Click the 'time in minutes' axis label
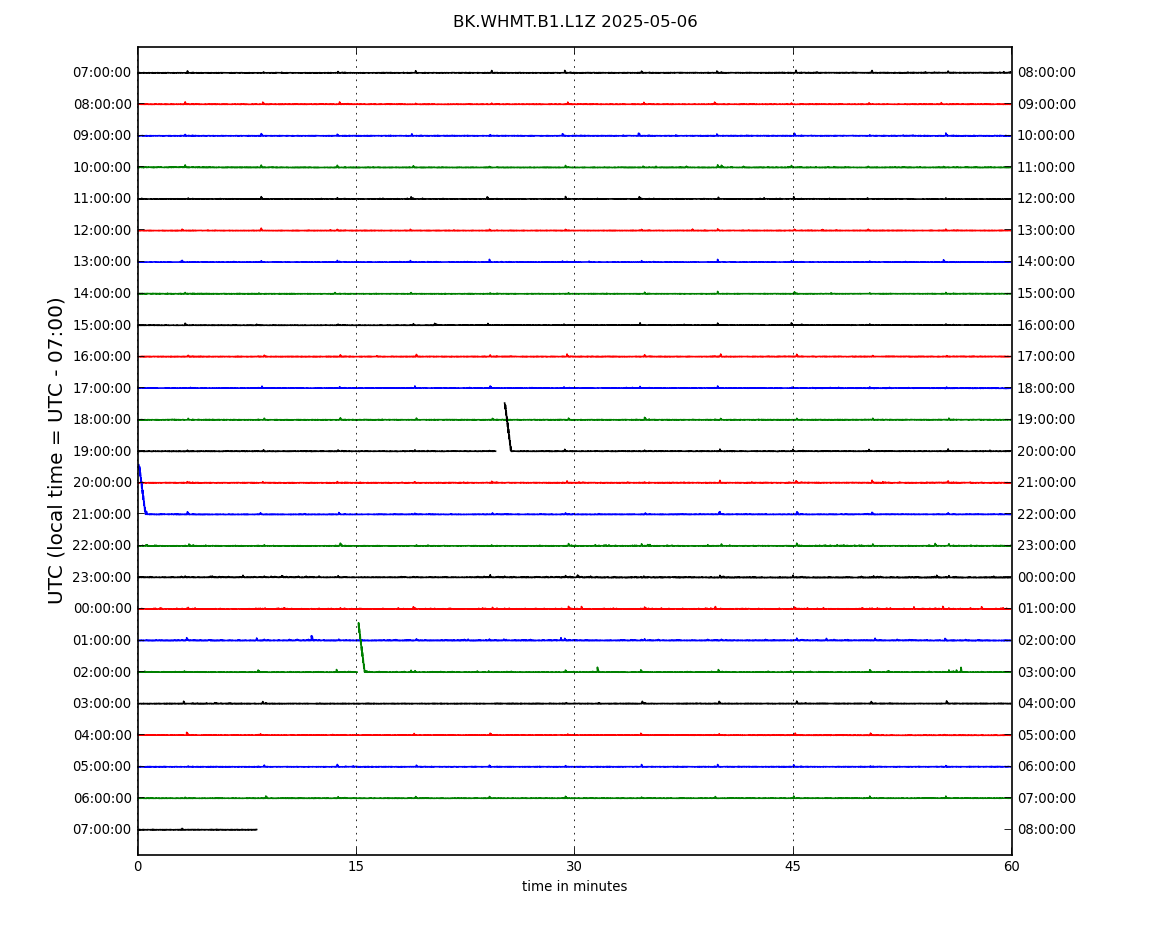Screen dimensions: 1150x950 click(574, 886)
